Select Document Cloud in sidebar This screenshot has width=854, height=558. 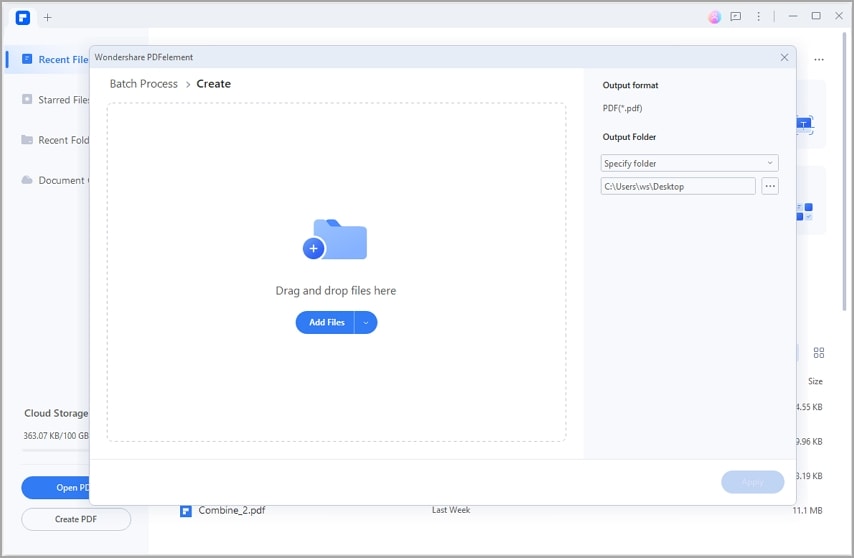point(55,180)
